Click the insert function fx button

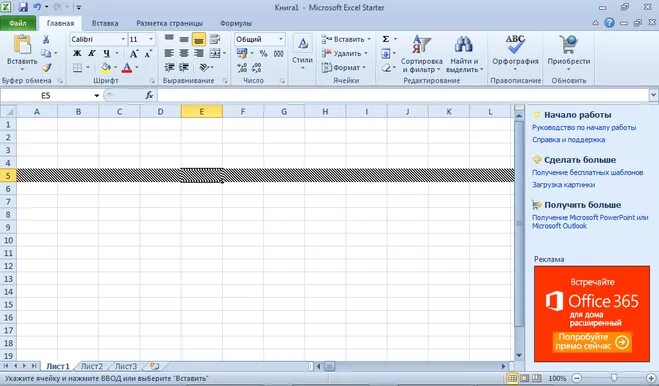point(149,95)
